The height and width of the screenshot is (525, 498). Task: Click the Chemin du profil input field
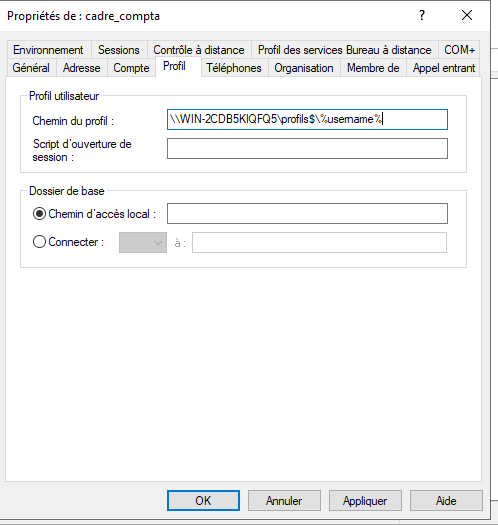(307, 120)
